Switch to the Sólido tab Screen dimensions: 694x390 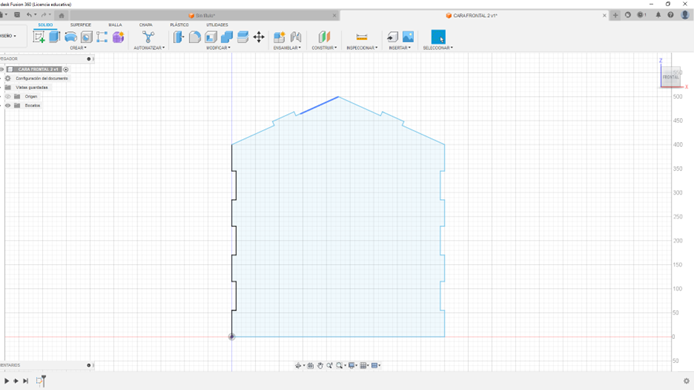coord(45,25)
